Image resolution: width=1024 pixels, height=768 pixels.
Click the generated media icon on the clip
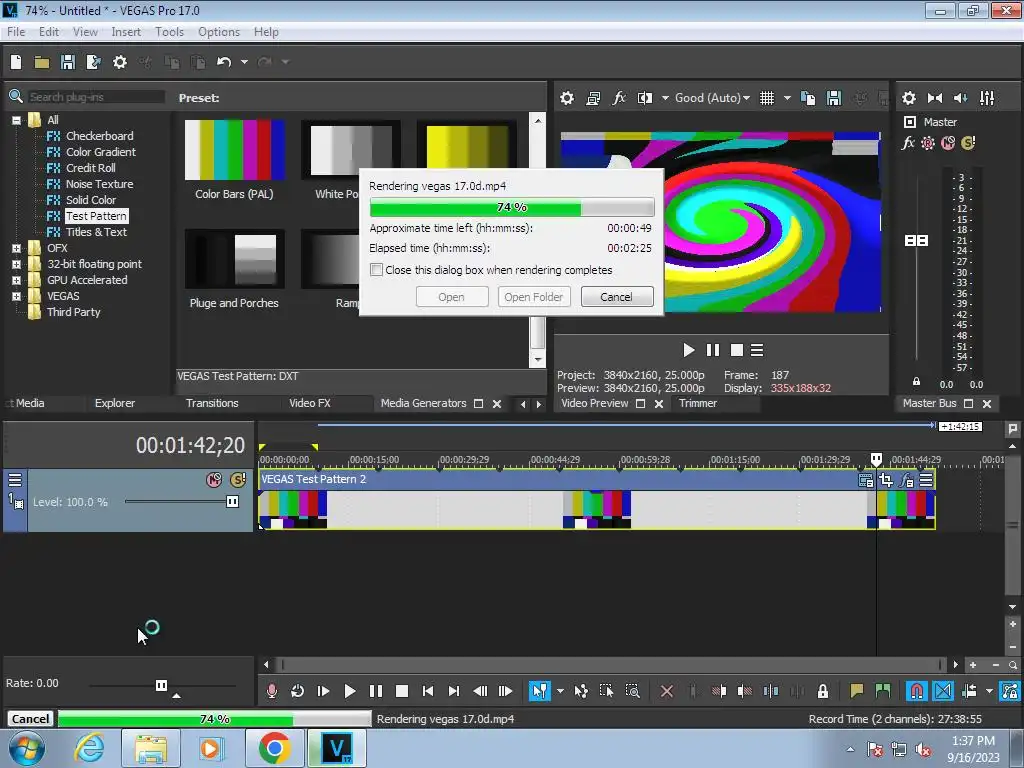(x=866, y=481)
